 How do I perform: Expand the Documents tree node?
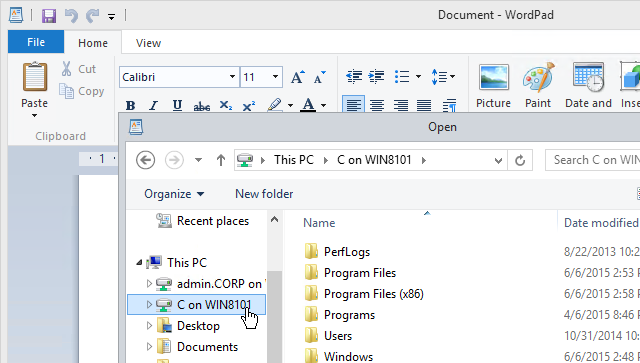tap(149, 347)
